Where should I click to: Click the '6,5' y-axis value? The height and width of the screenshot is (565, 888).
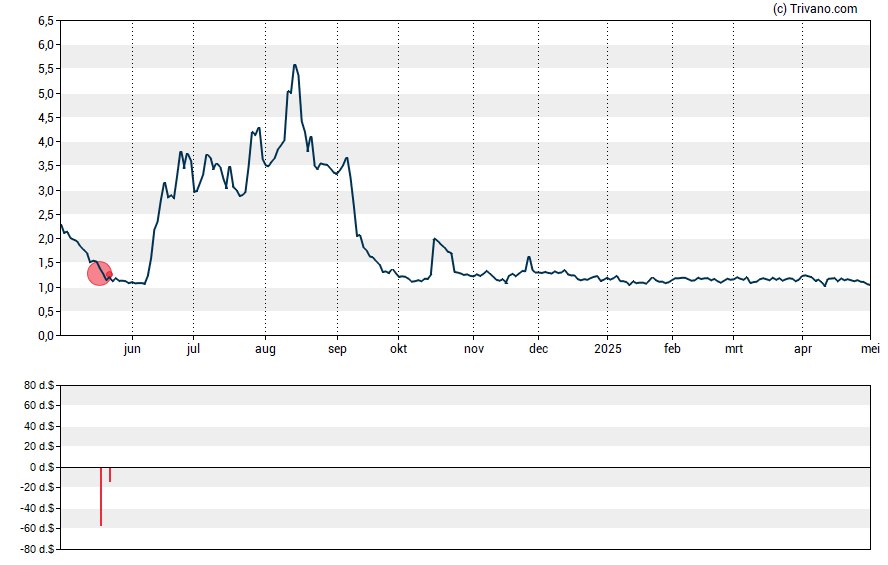coord(46,21)
